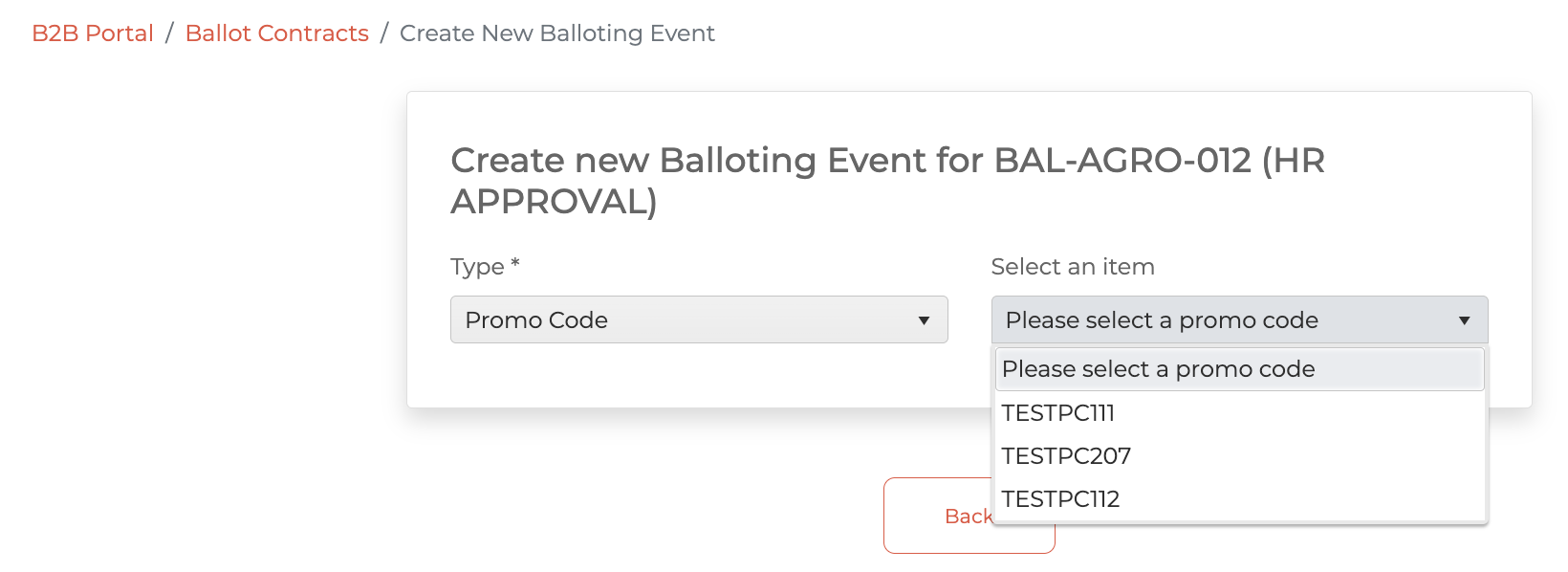
Task: Click the Create New Balloting Event breadcrumb
Action: (556, 33)
